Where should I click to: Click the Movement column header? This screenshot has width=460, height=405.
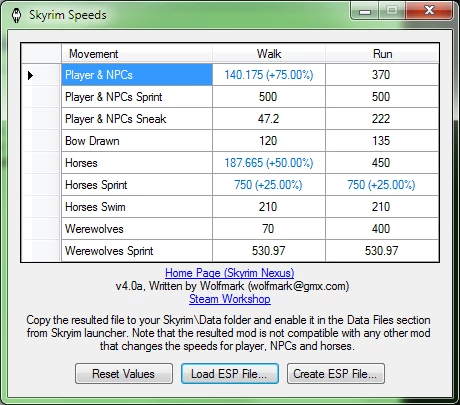[137, 54]
